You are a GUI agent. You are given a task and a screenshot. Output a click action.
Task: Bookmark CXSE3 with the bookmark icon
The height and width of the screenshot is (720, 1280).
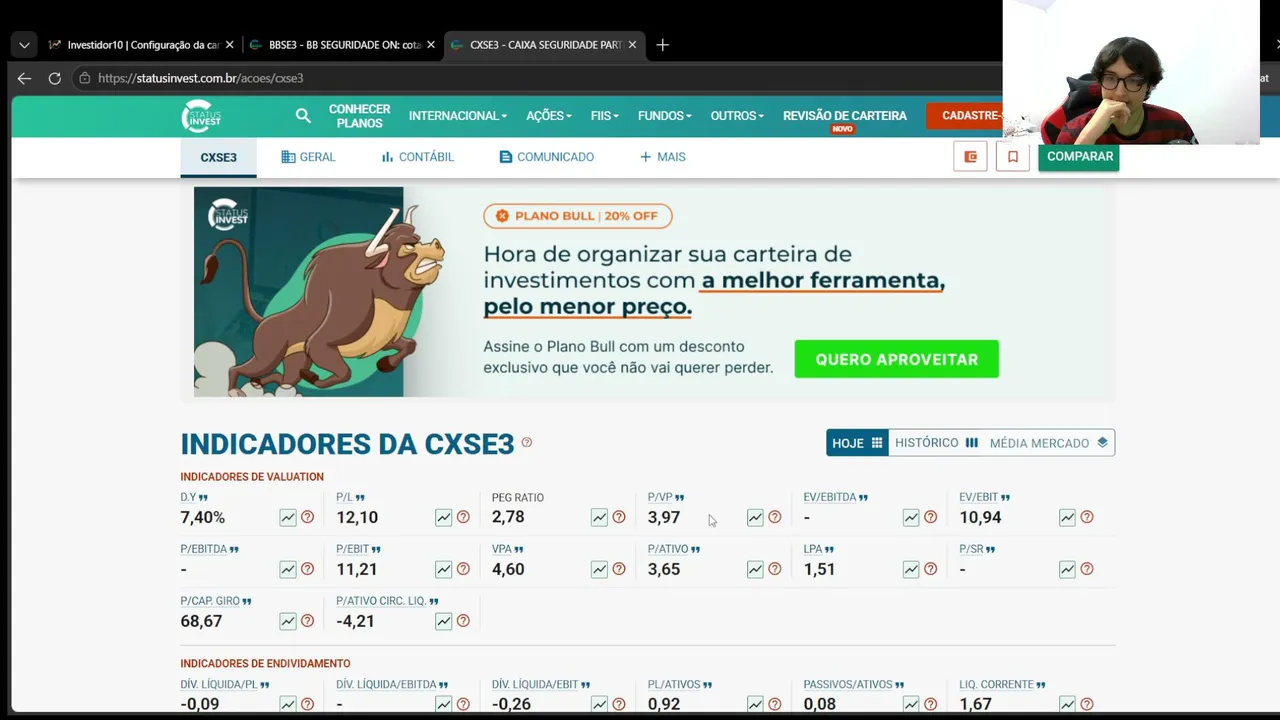1013,156
